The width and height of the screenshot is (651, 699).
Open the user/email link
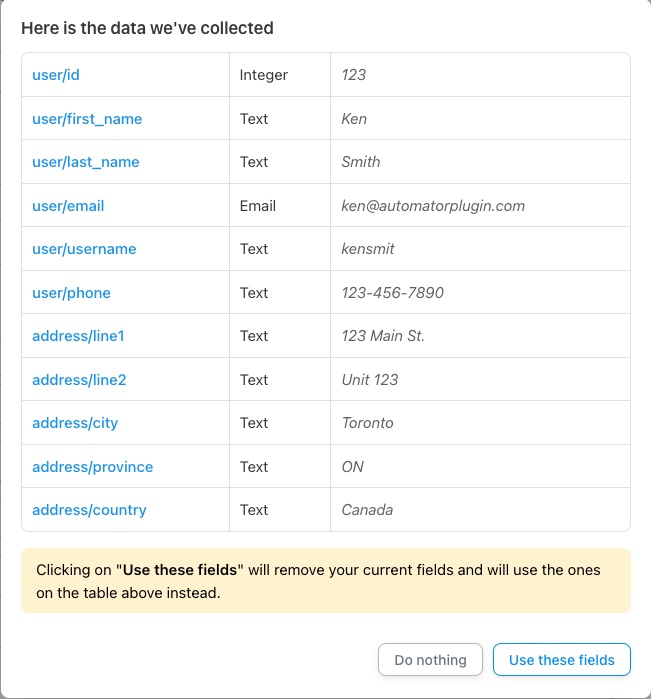[x=68, y=206]
